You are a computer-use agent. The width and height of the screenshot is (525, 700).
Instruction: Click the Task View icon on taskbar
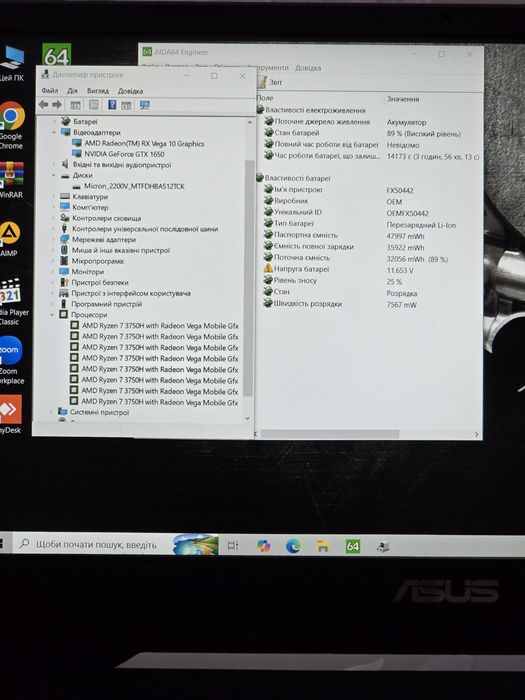(233, 546)
